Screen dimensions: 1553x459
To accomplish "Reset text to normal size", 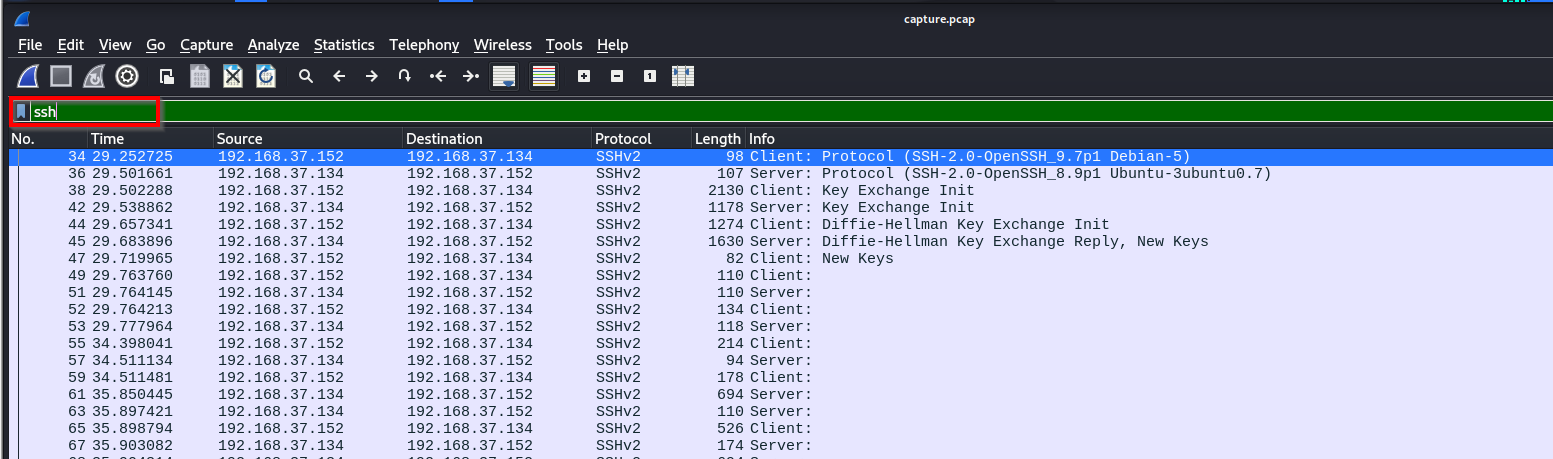I will coord(650,76).
